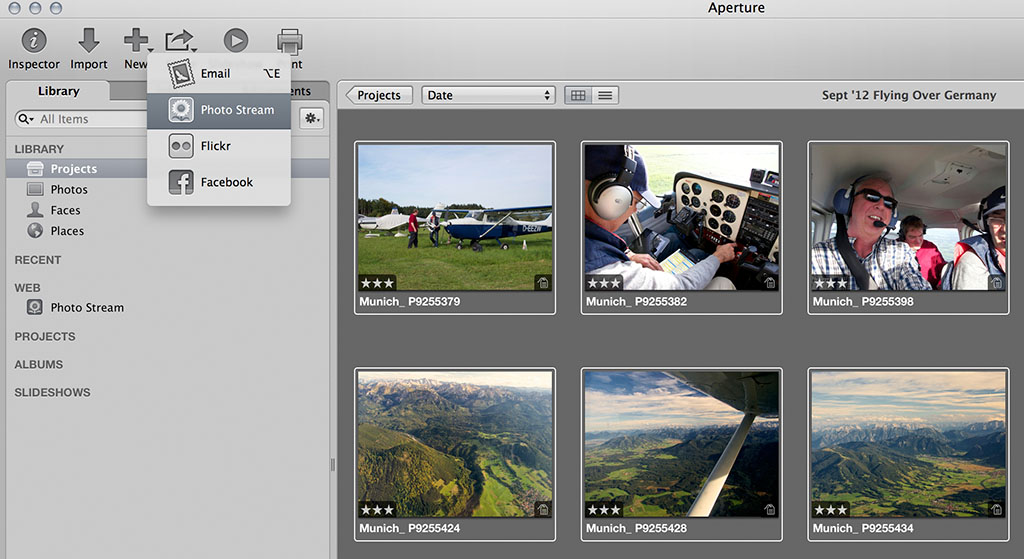Select the Library tab
The height and width of the screenshot is (559, 1024).
[58, 91]
